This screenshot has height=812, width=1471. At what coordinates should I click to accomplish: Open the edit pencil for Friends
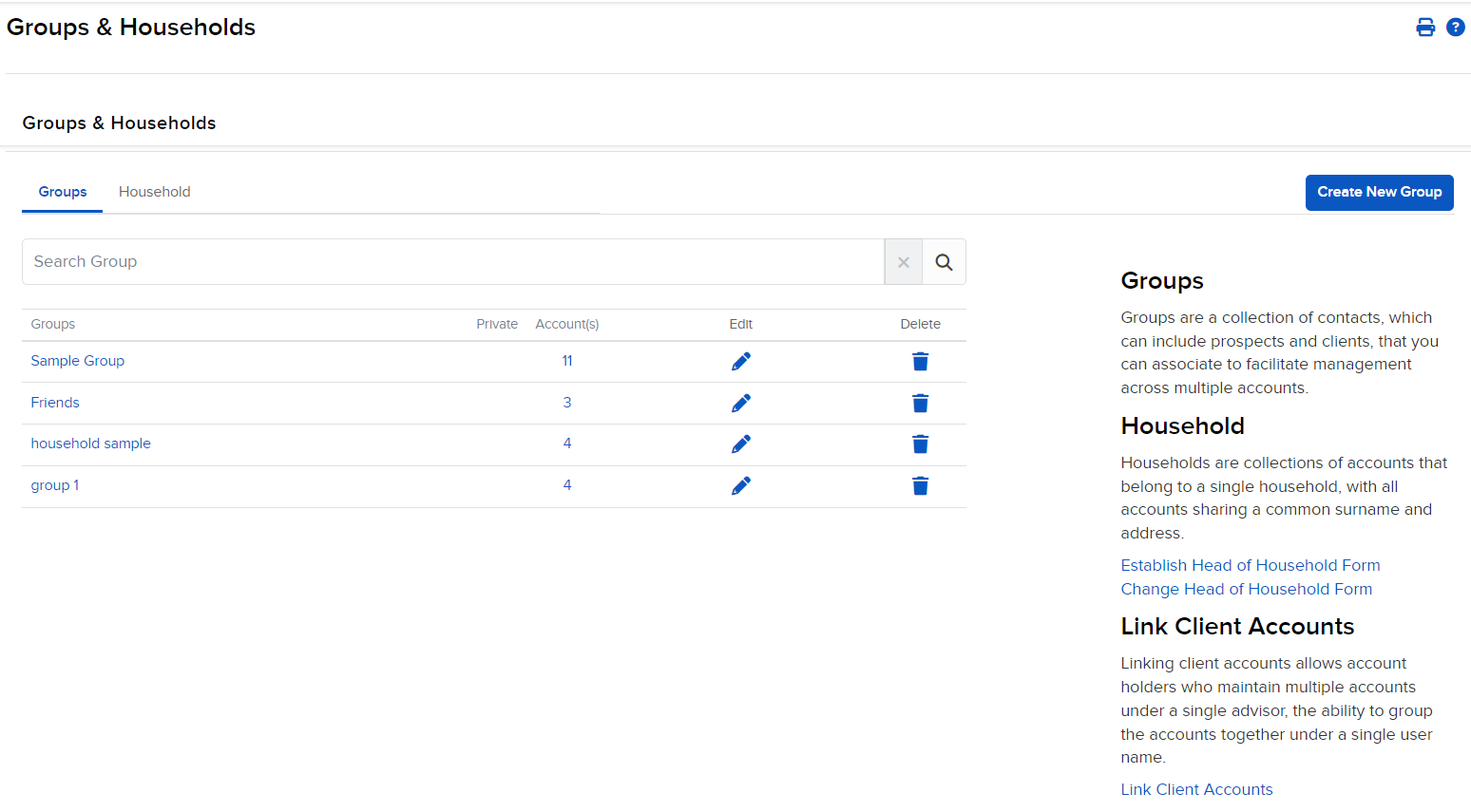741,403
